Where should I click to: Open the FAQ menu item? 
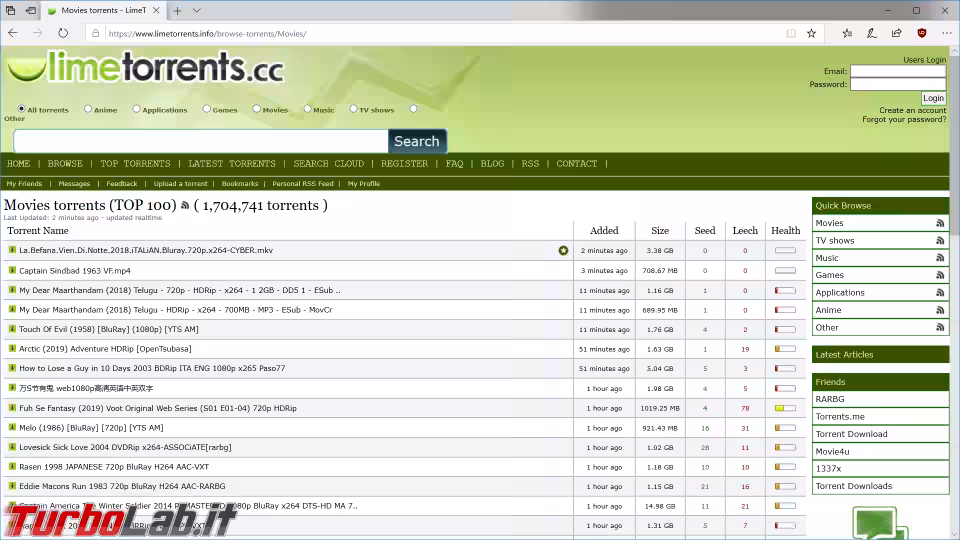[x=454, y=163]
